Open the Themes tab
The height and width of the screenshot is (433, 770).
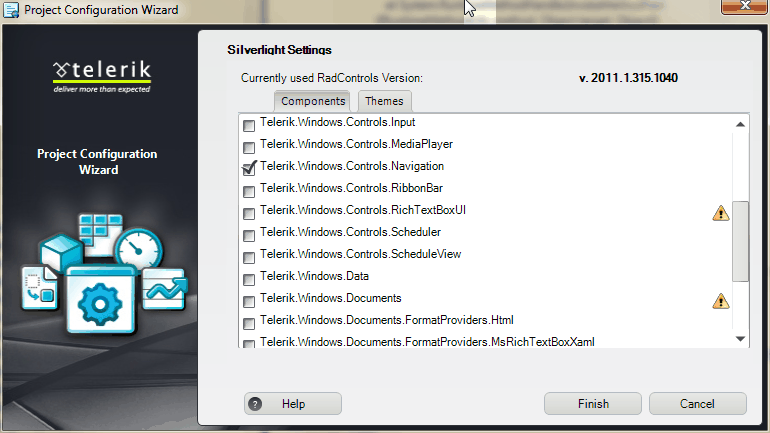coord(384,101)
